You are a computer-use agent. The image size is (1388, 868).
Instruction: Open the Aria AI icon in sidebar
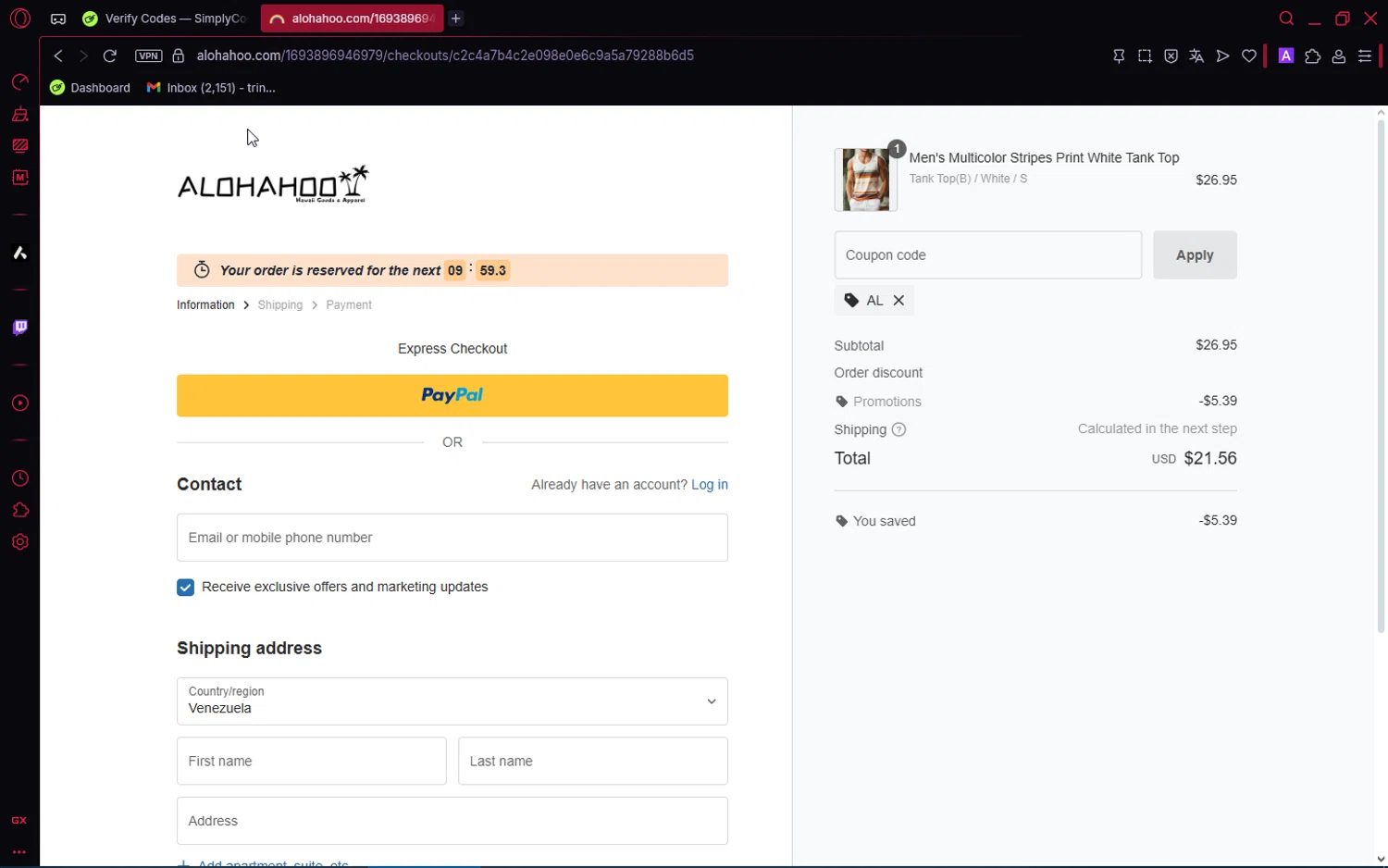pos(19,253)
